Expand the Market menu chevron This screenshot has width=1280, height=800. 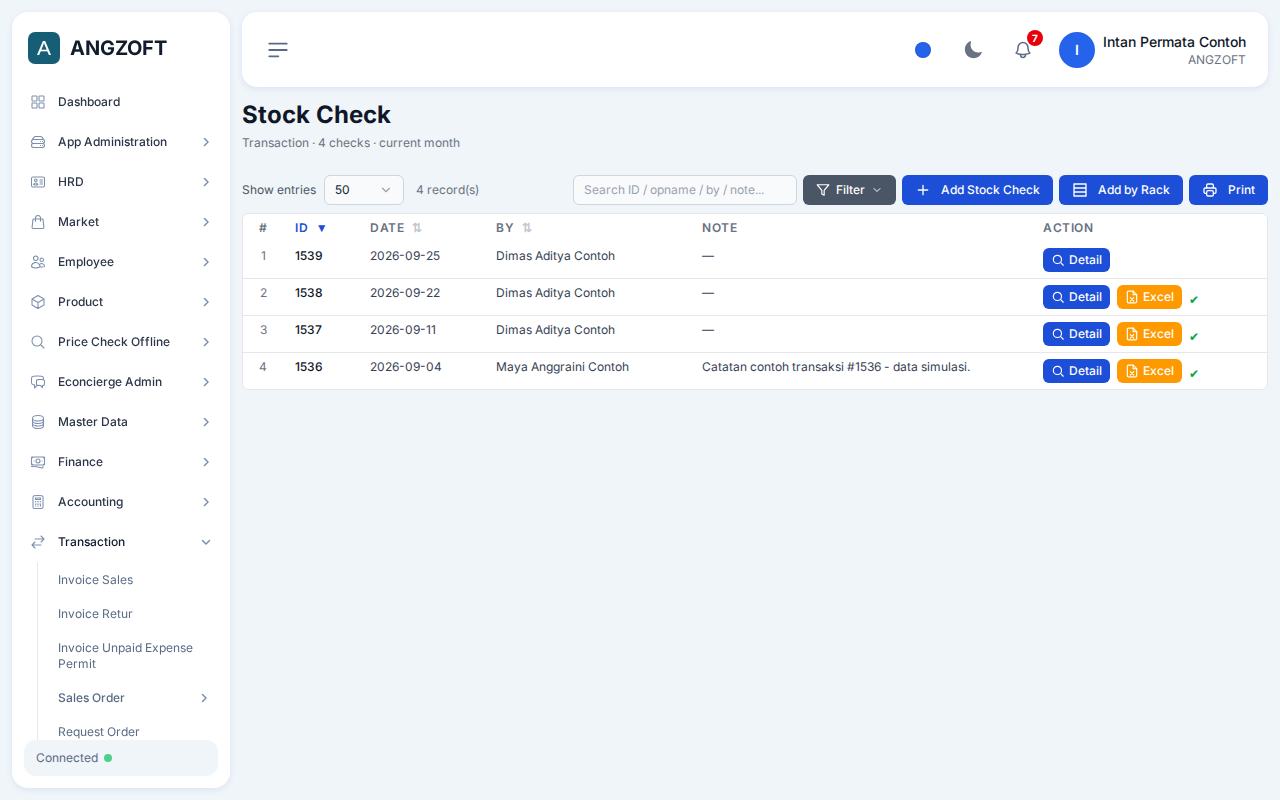coord(206,222)
